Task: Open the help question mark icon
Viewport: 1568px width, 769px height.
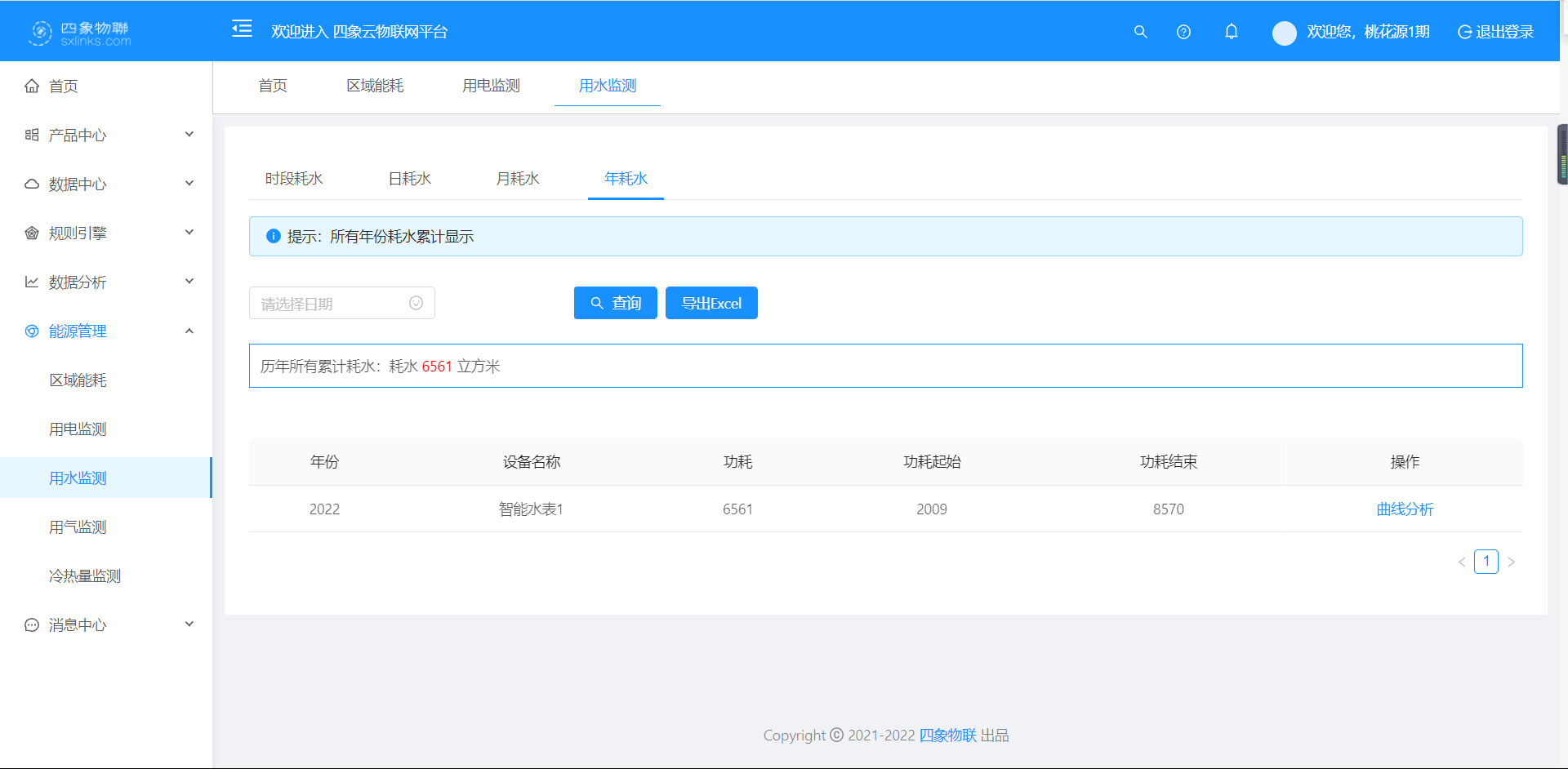Action: click(x=1183, y=32)
